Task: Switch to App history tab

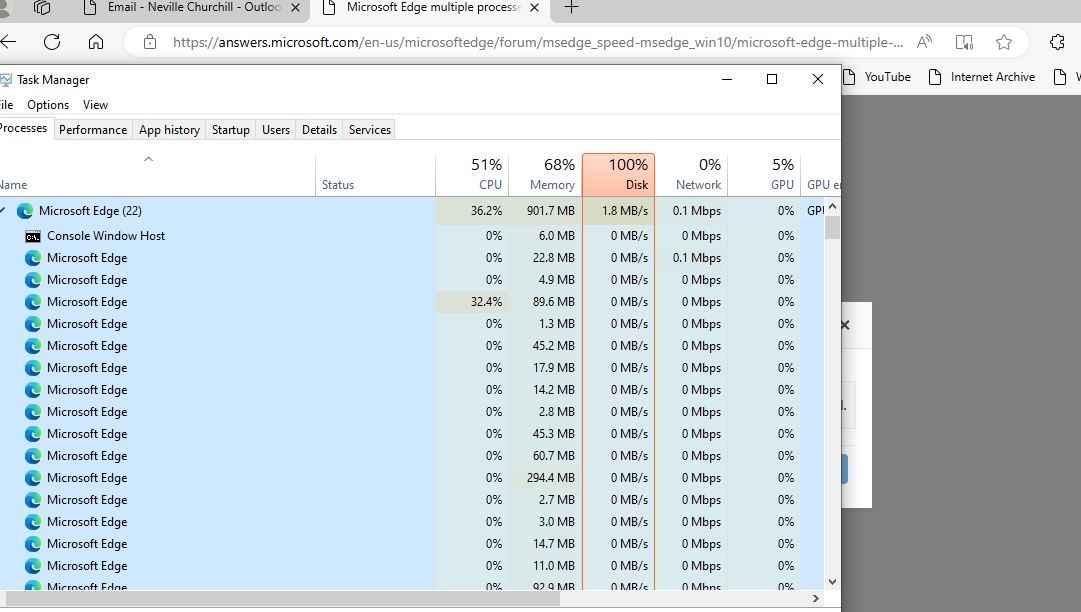Action: point(169,130)
